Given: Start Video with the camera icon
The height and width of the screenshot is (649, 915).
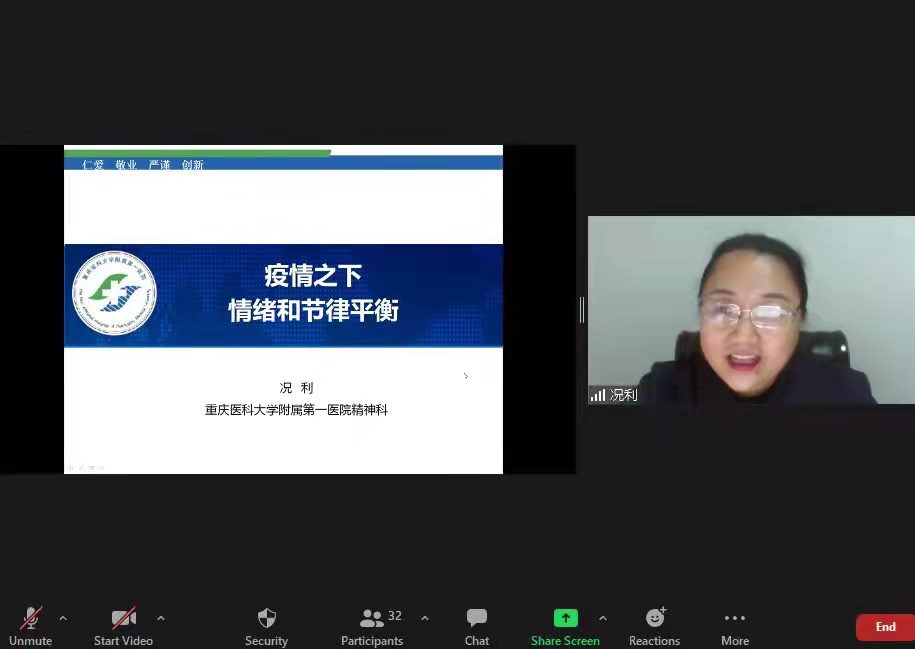Looking at the screenshot, I should point(123,619).
